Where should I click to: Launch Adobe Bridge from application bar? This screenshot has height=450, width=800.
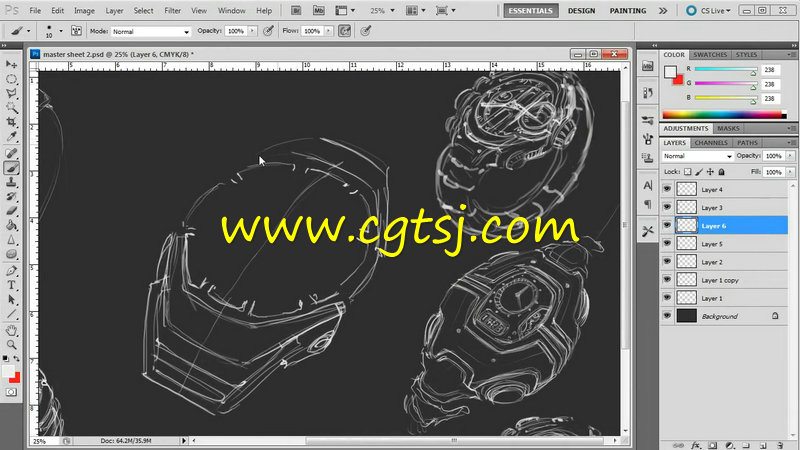click(x=296, y=10)
